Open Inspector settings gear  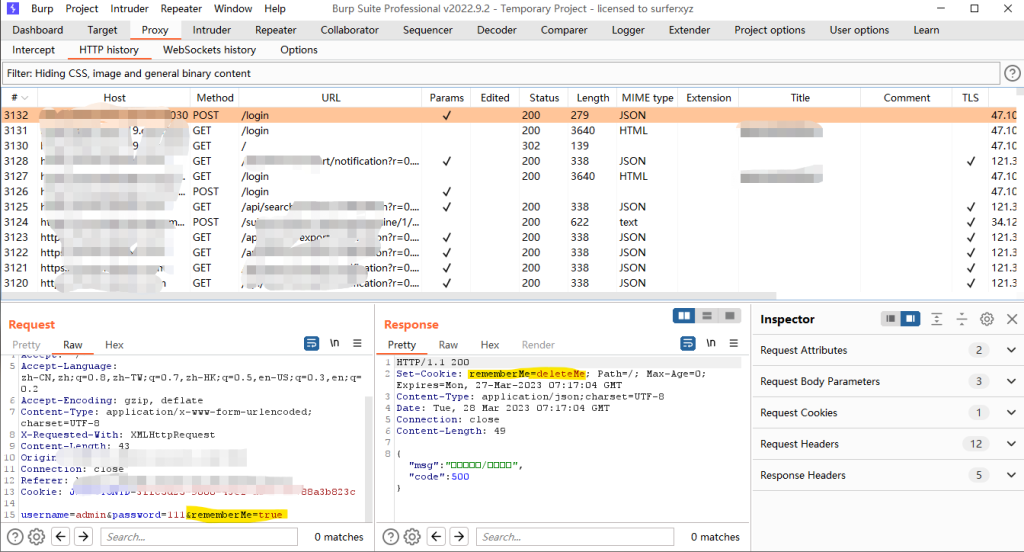[x=987, y=319]
